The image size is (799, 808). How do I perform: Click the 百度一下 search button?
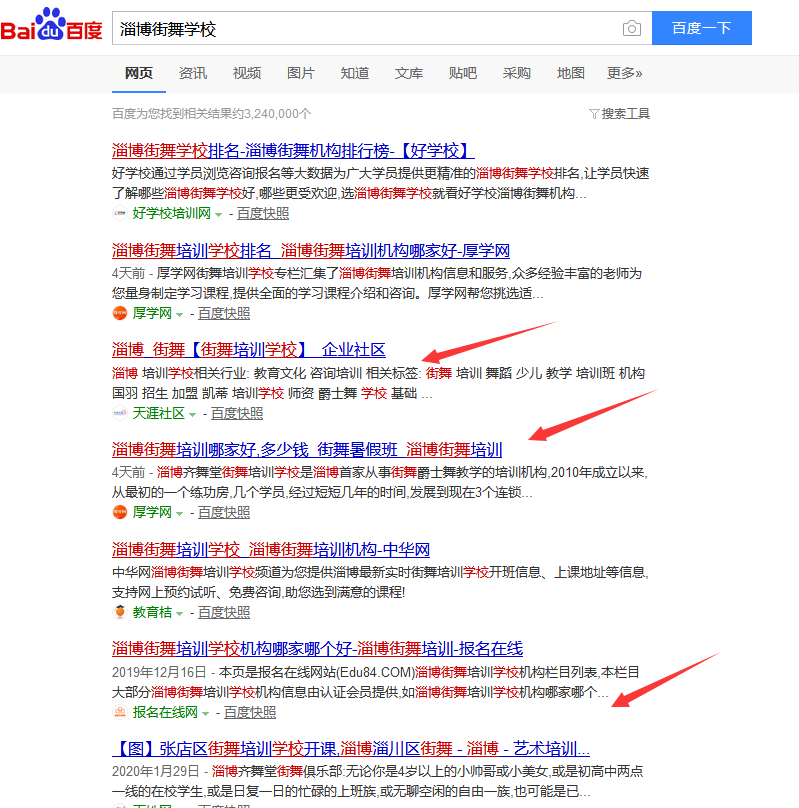702,28
